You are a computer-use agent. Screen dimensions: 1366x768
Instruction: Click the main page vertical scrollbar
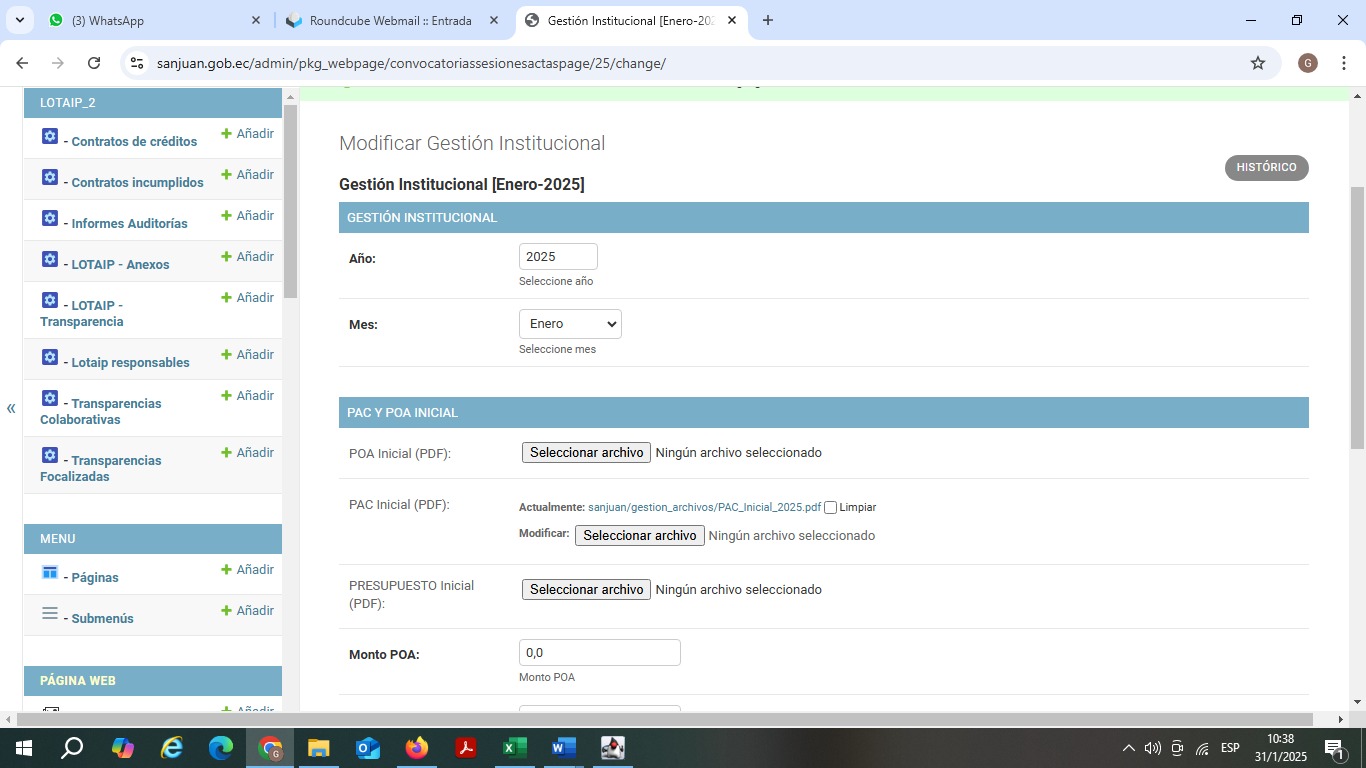(1357, 316)
